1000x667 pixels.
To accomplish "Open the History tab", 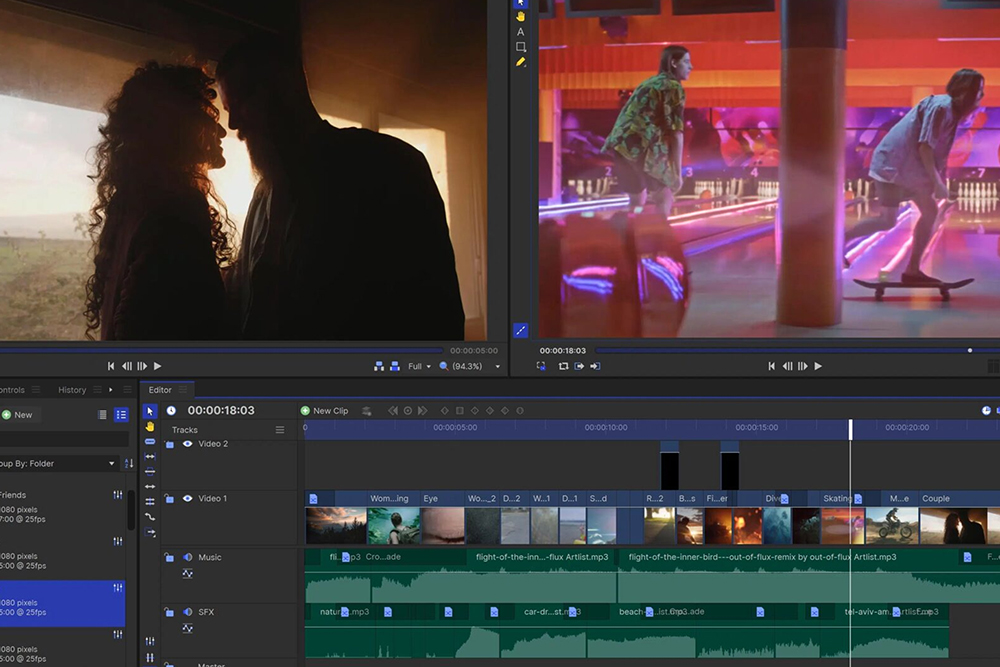I will (72, 390).
